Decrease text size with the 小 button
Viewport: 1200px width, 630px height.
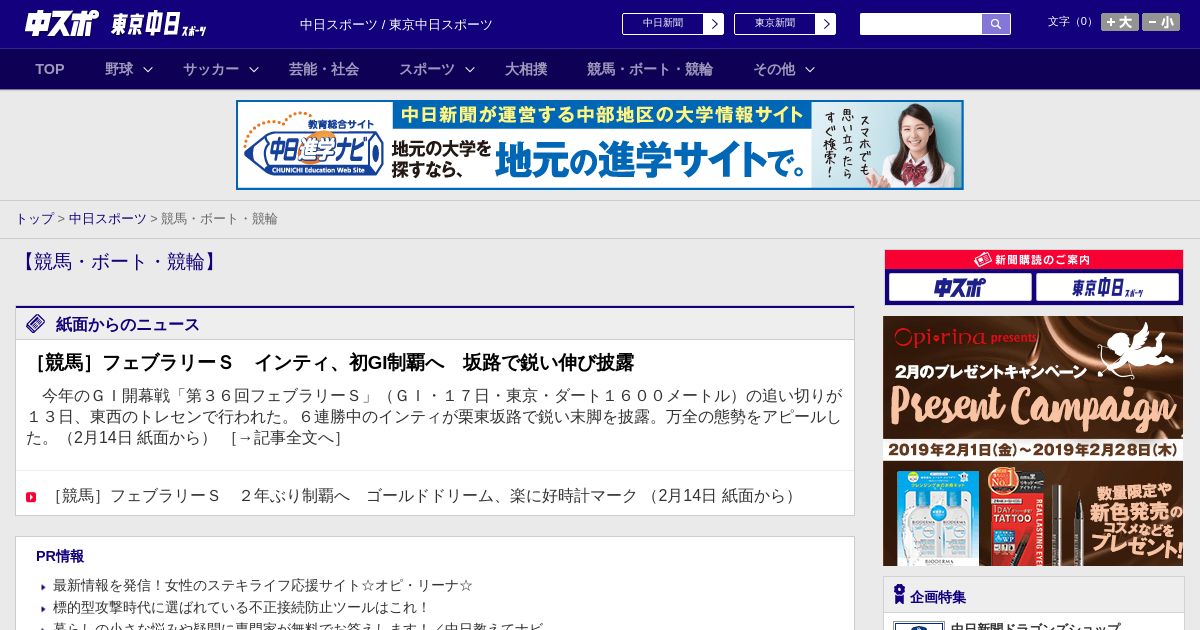[x=1161, y=22]
